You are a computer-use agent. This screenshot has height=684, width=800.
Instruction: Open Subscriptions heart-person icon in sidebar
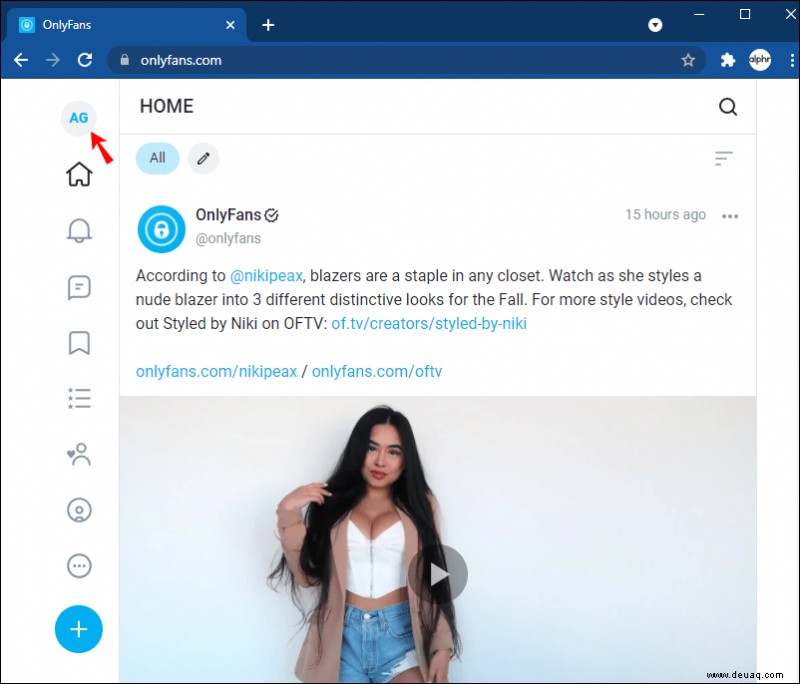pyautogui.click(x=79, y=454)
